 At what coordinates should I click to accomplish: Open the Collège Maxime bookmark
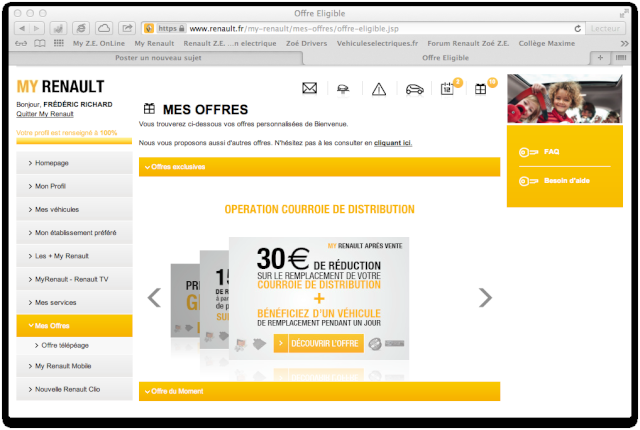547,43
